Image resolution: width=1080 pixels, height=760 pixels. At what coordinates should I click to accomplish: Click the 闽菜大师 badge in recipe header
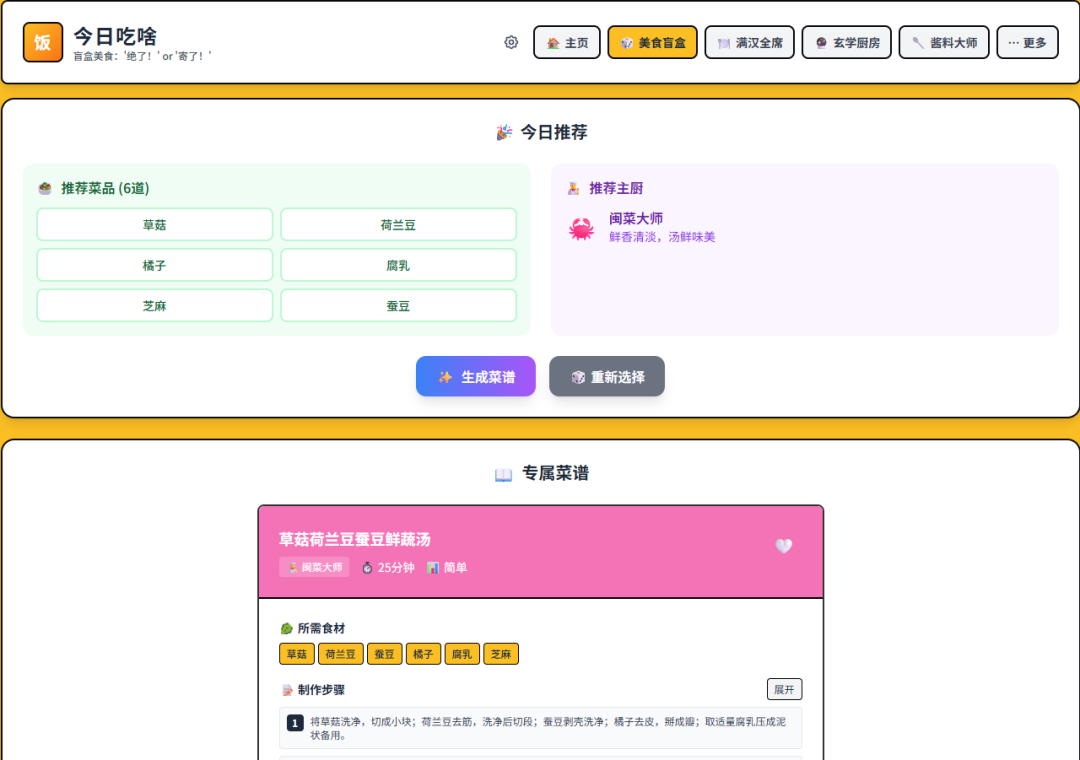[314, 567]
